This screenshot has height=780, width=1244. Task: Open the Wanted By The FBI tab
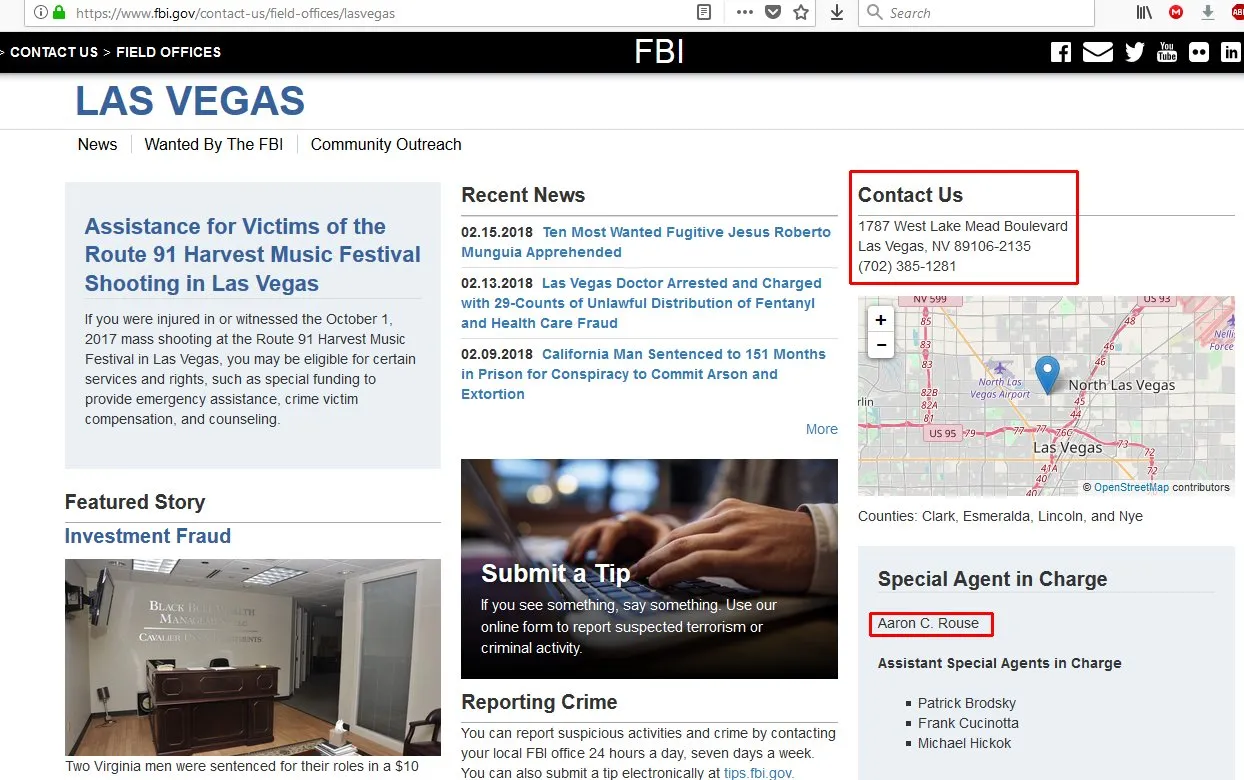pyautogui.click(x=214, y=144)
